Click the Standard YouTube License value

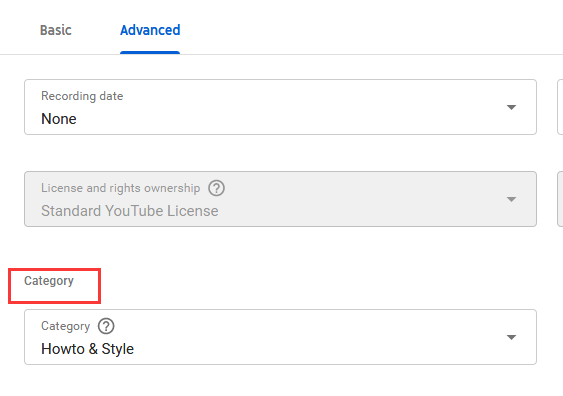point(130,211)
